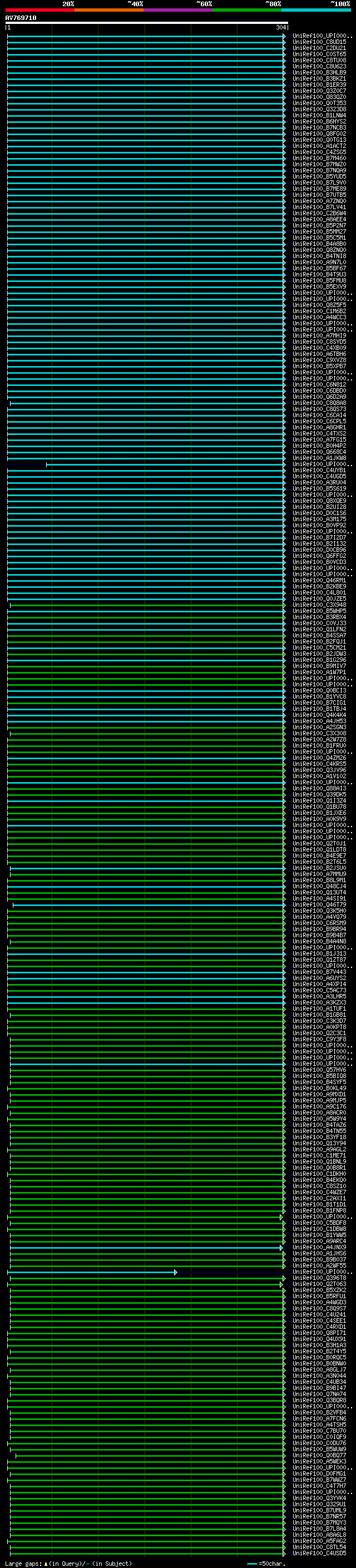Click the arrowhead ending the UniRef100_A4JNX9 alignment bar
The height and width of the screenshot is (1568, 356).
tap(281, 1248)
